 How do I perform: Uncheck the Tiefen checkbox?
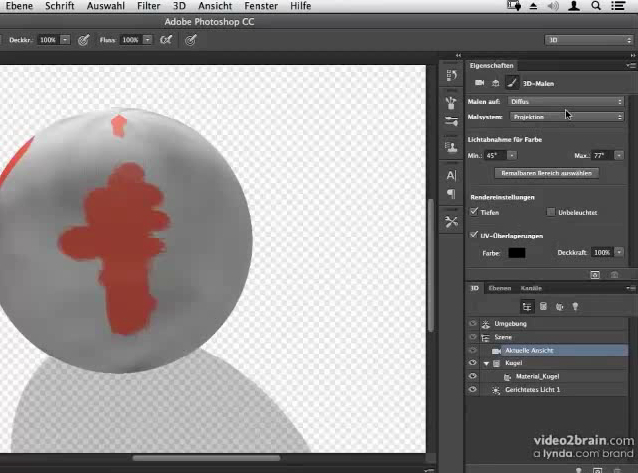pyautogui.click(x=474, y=212)
